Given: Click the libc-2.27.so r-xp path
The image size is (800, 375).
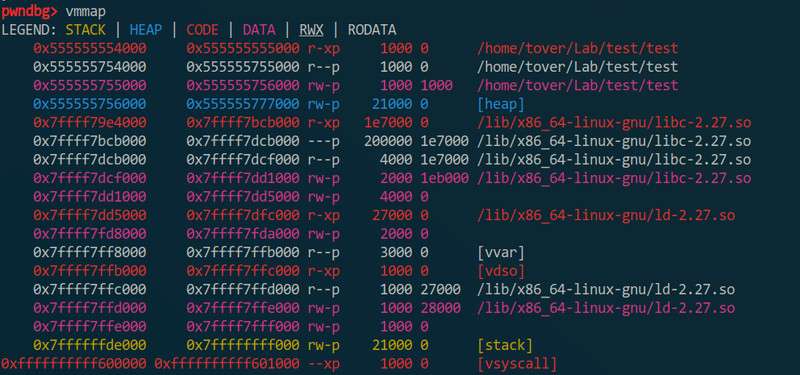Looking at the screenshot, I should click(614, 123).
